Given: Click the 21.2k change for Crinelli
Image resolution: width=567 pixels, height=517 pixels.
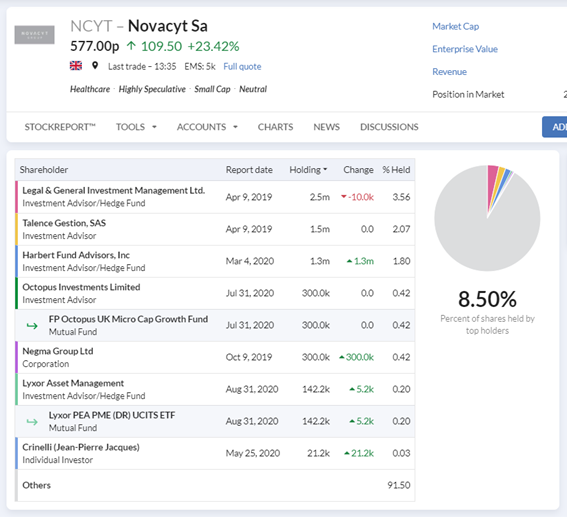Looking at the screenshot, I should click(x=359, y=453).
